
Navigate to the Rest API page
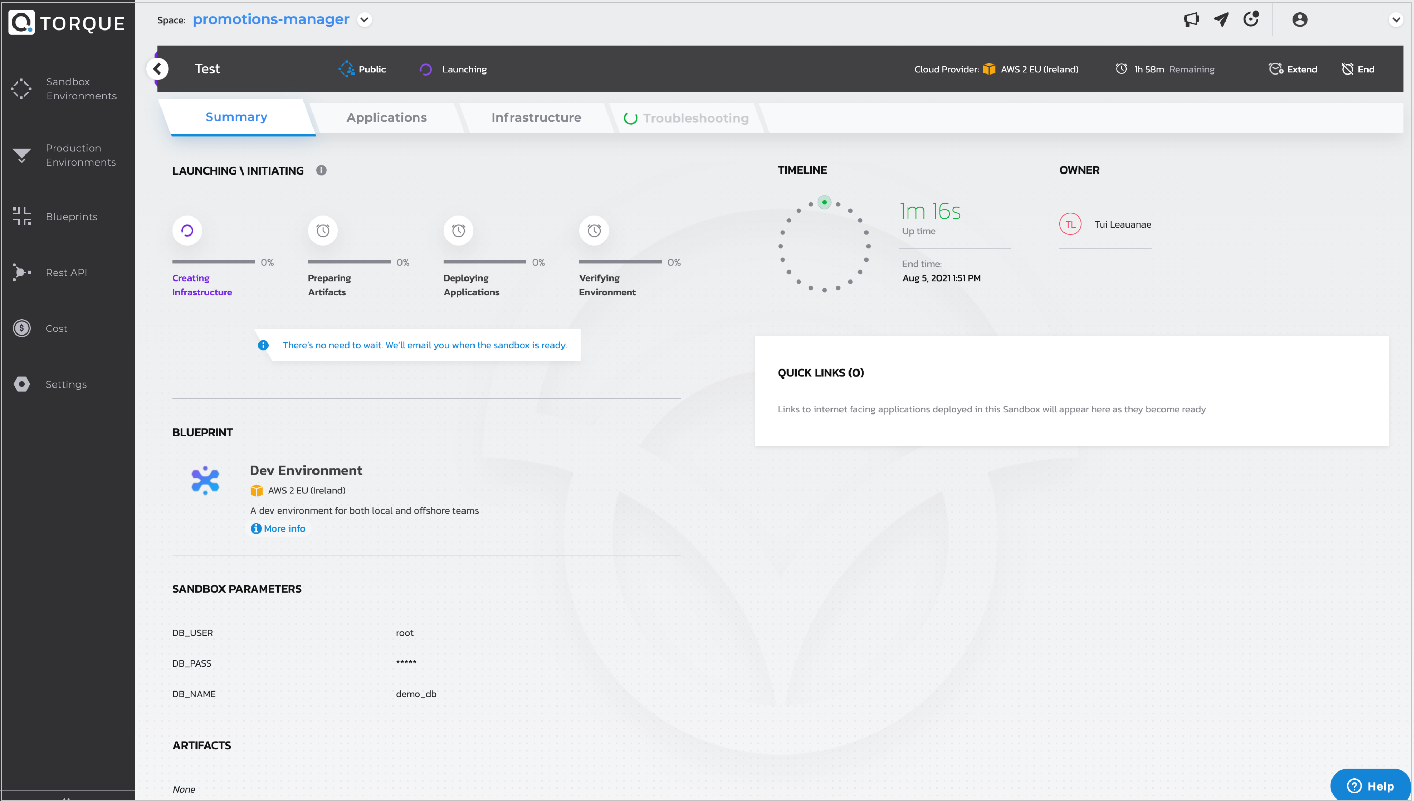click(67, 272)
